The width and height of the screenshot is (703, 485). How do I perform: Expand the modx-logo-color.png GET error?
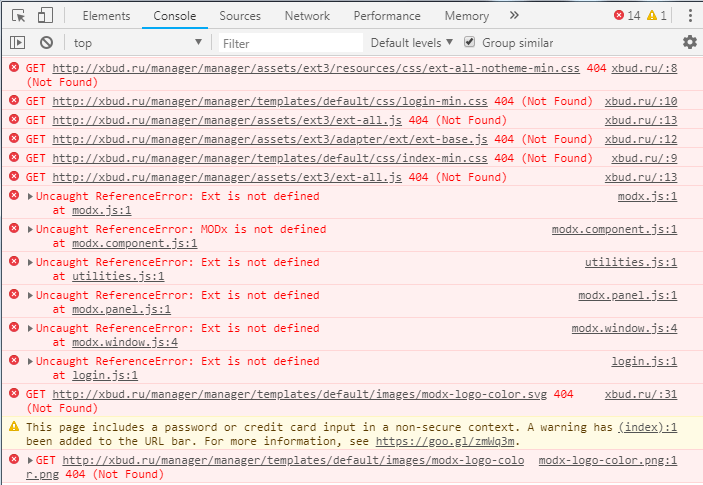point(30,460)
